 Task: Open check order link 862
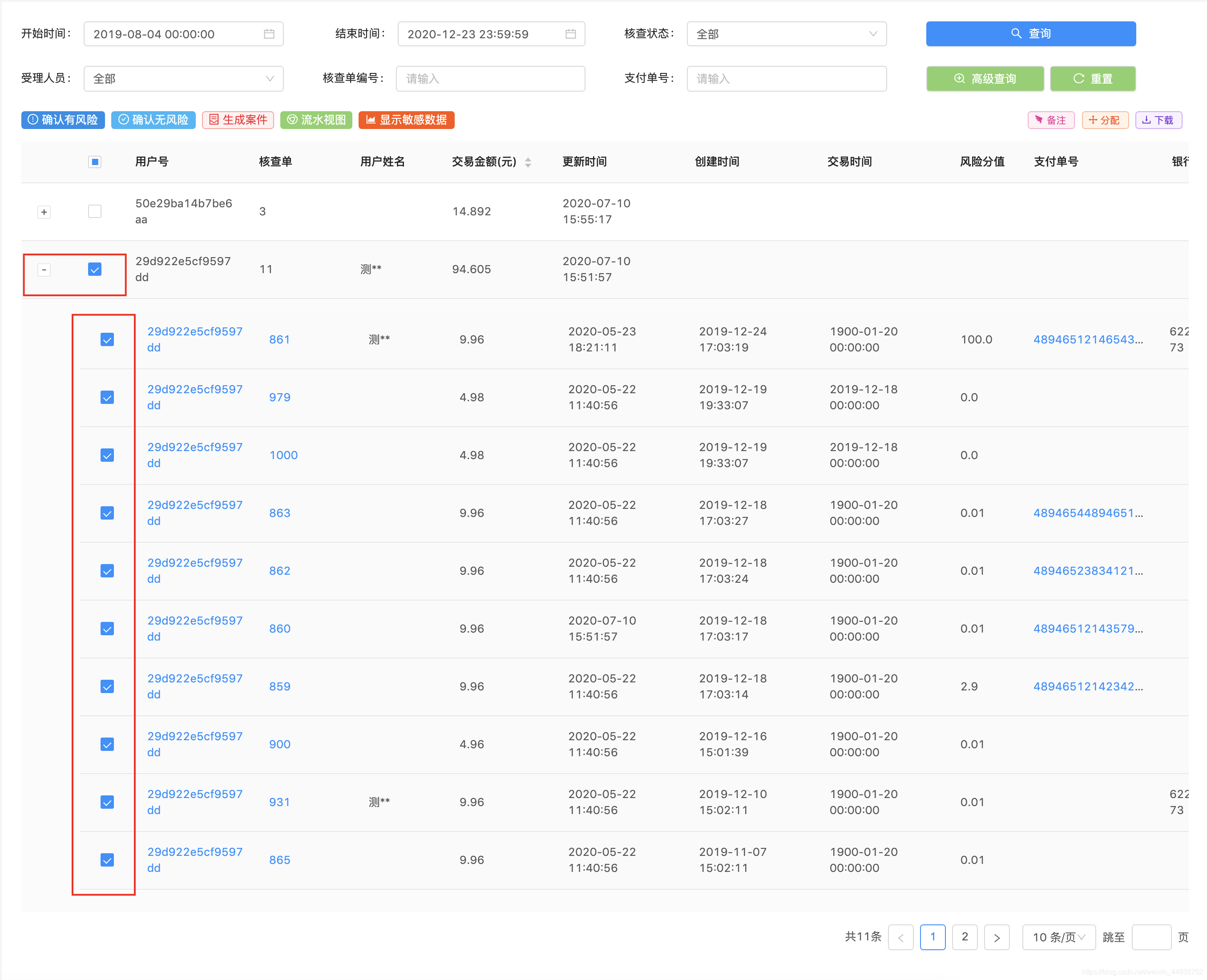[279, 571]
